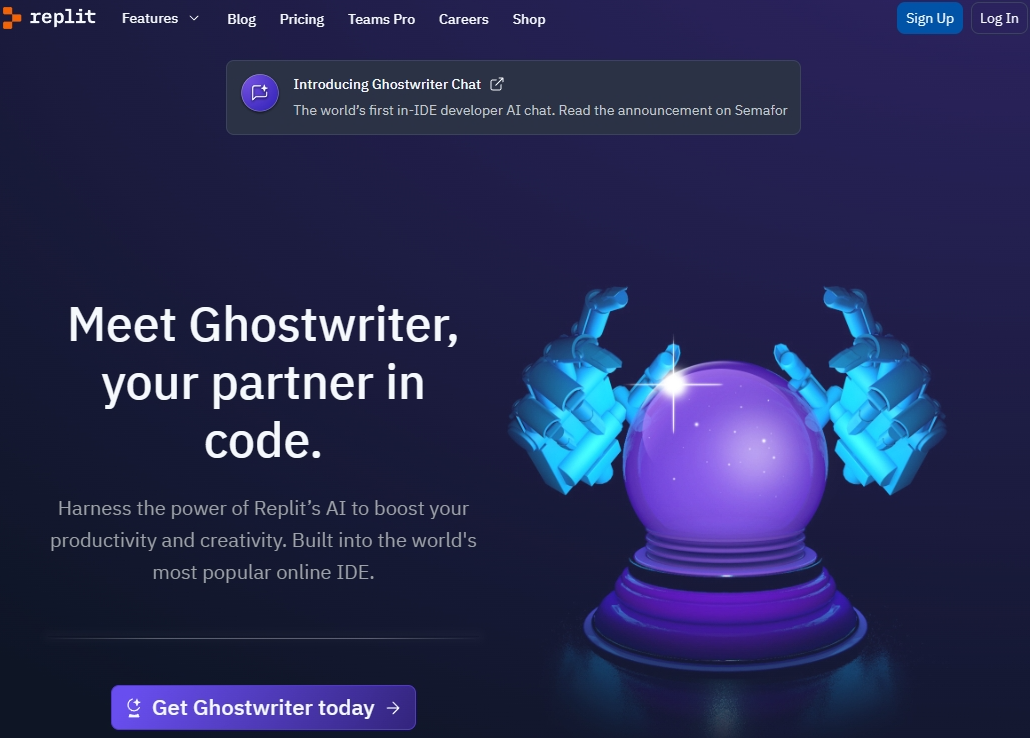The width and height of the screenshot is (1030, 738).
Task: Open the Features menu
Action: [x=150, y=18]
